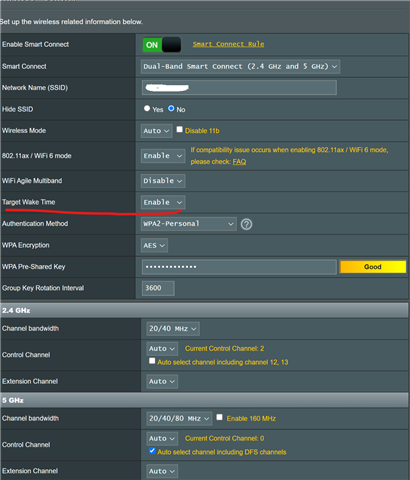Open the Smart Connect band dropdown
The height and width of the screenshot is (480, 410).
point(240,66)
